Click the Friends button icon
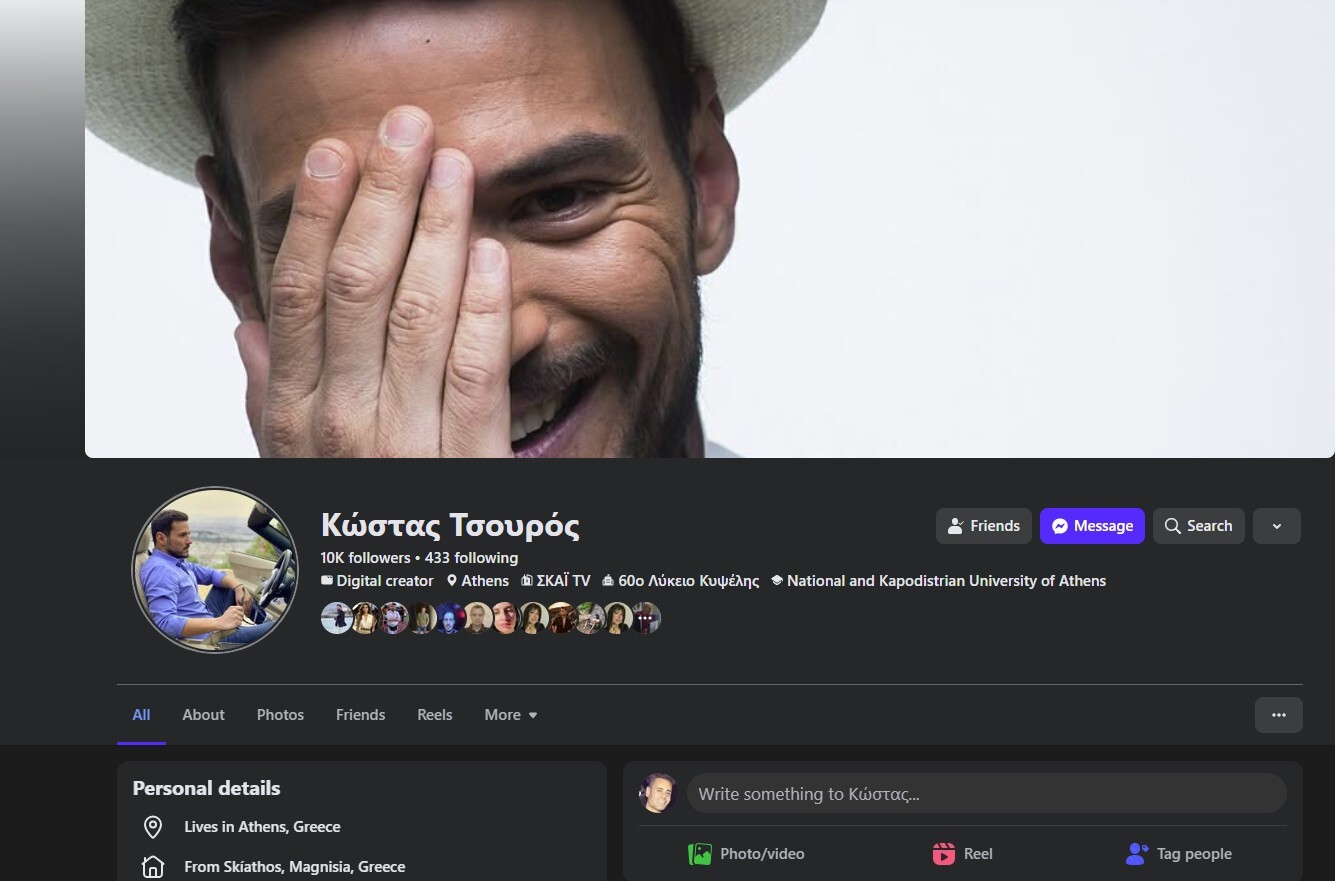The image size is (1335, 881). (x=956, y=526)
